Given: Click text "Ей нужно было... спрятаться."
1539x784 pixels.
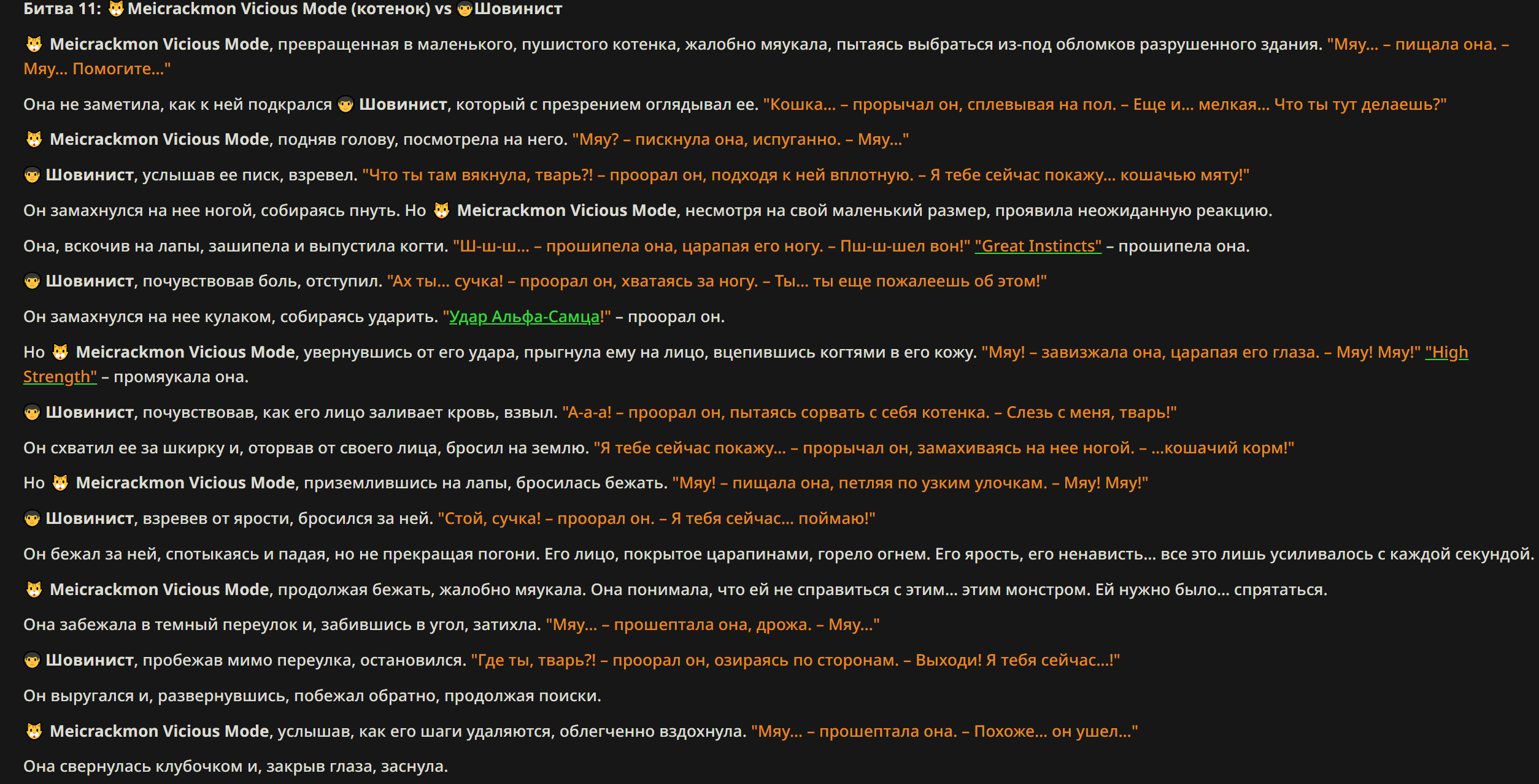Looking at the screenshot, I should click(x=1211, y=590).
